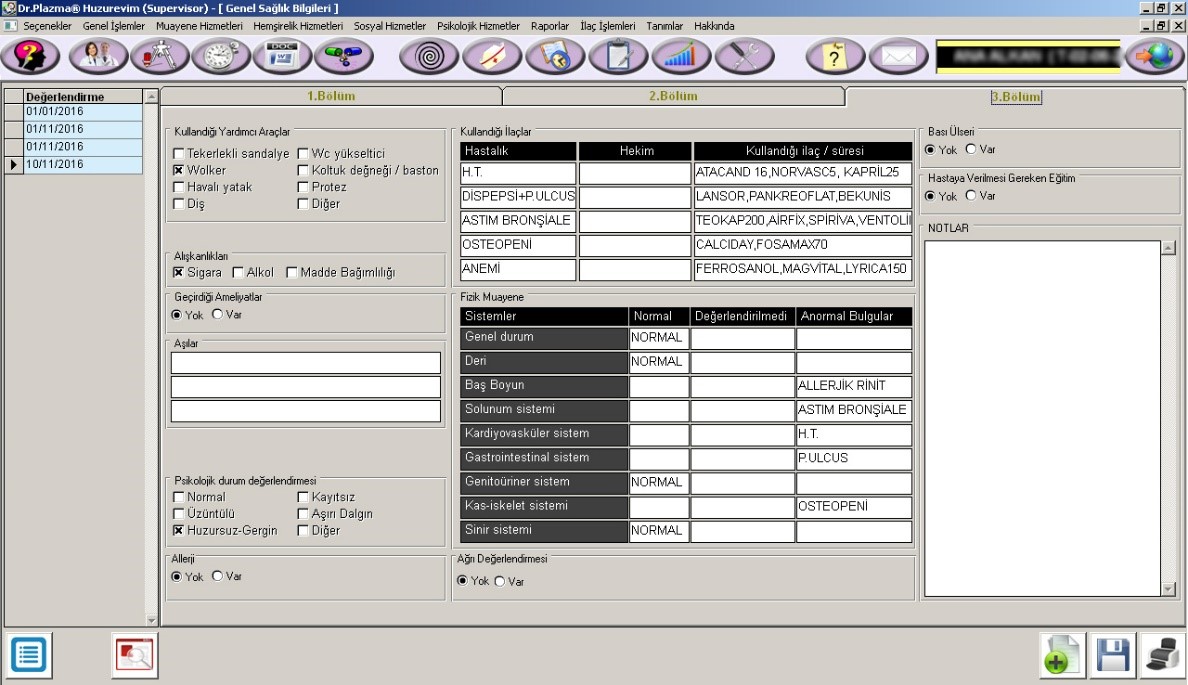Check the Protez checkbox
Screen dimensions: 1188x685
click(x=303, y=186)
